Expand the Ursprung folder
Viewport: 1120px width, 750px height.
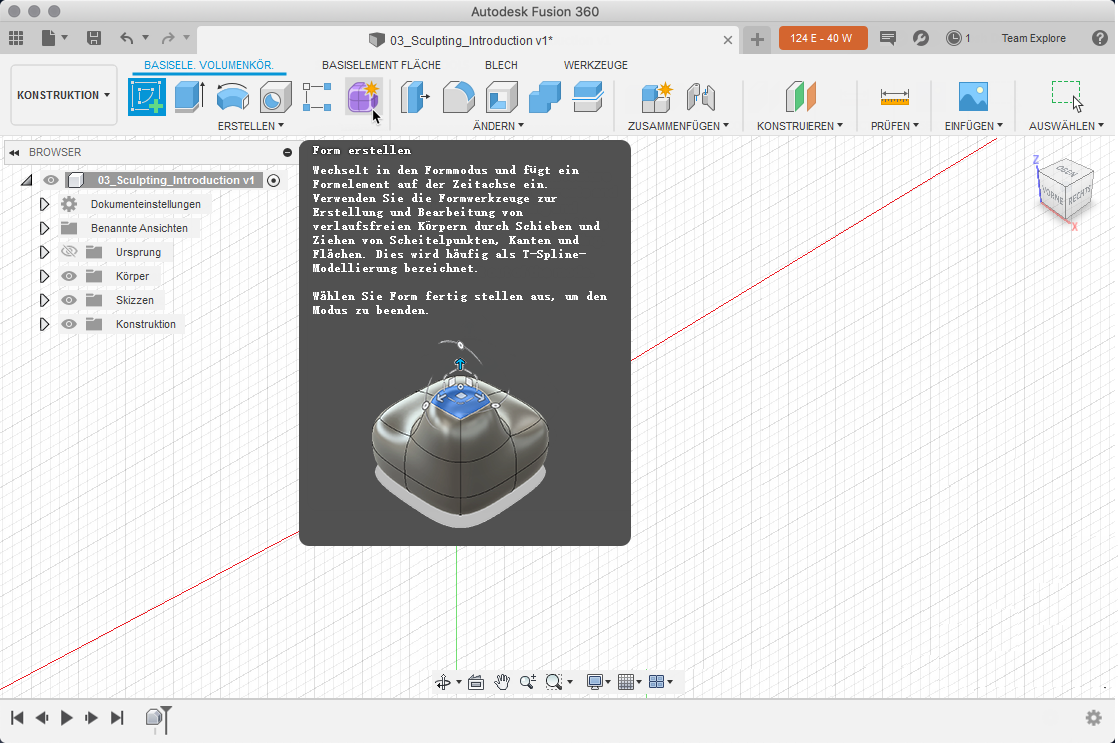[44, 252]
